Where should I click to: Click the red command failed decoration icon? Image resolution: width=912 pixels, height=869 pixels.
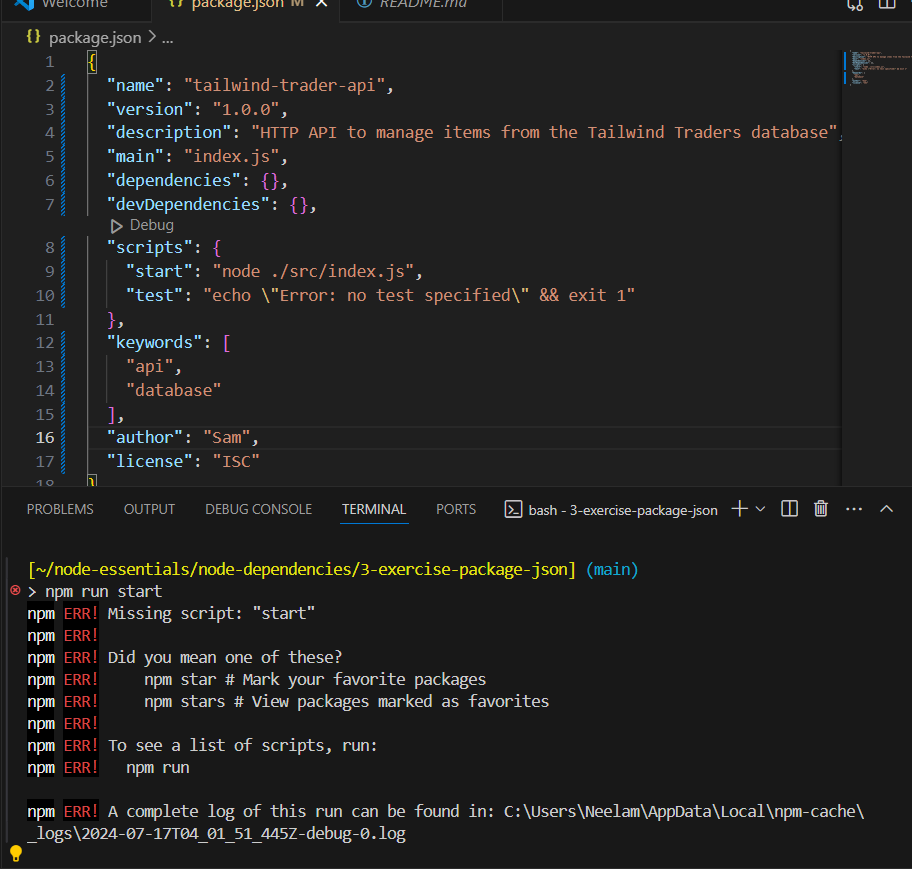[x=15, y=590]
